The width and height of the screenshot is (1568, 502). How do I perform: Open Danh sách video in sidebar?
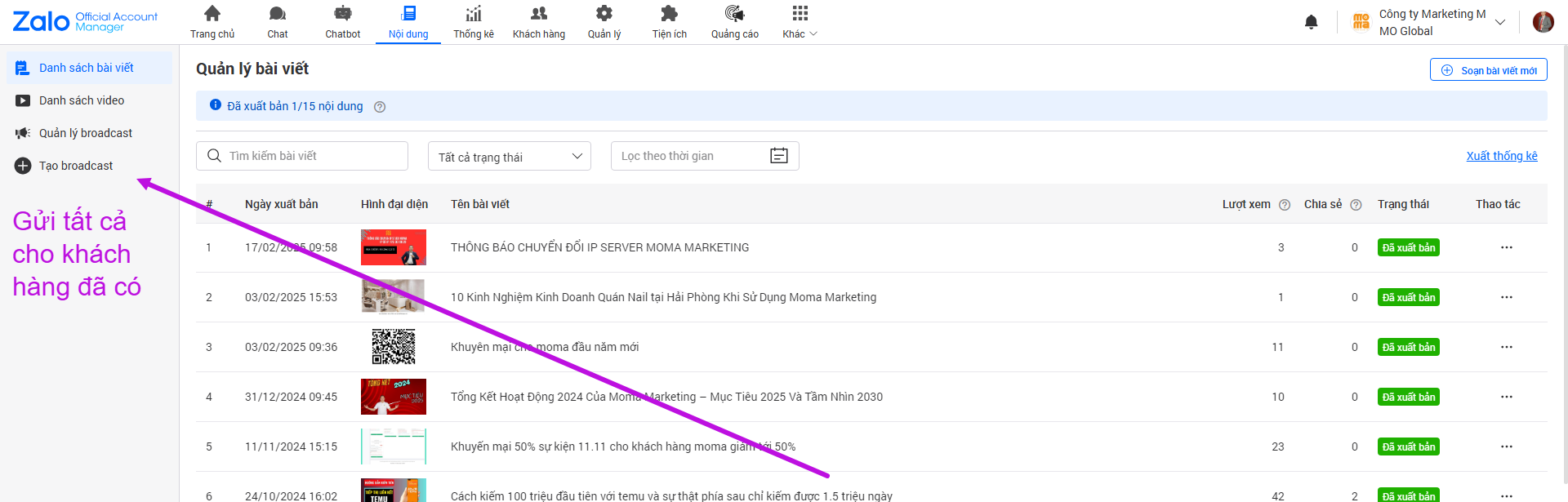point(90,100)
